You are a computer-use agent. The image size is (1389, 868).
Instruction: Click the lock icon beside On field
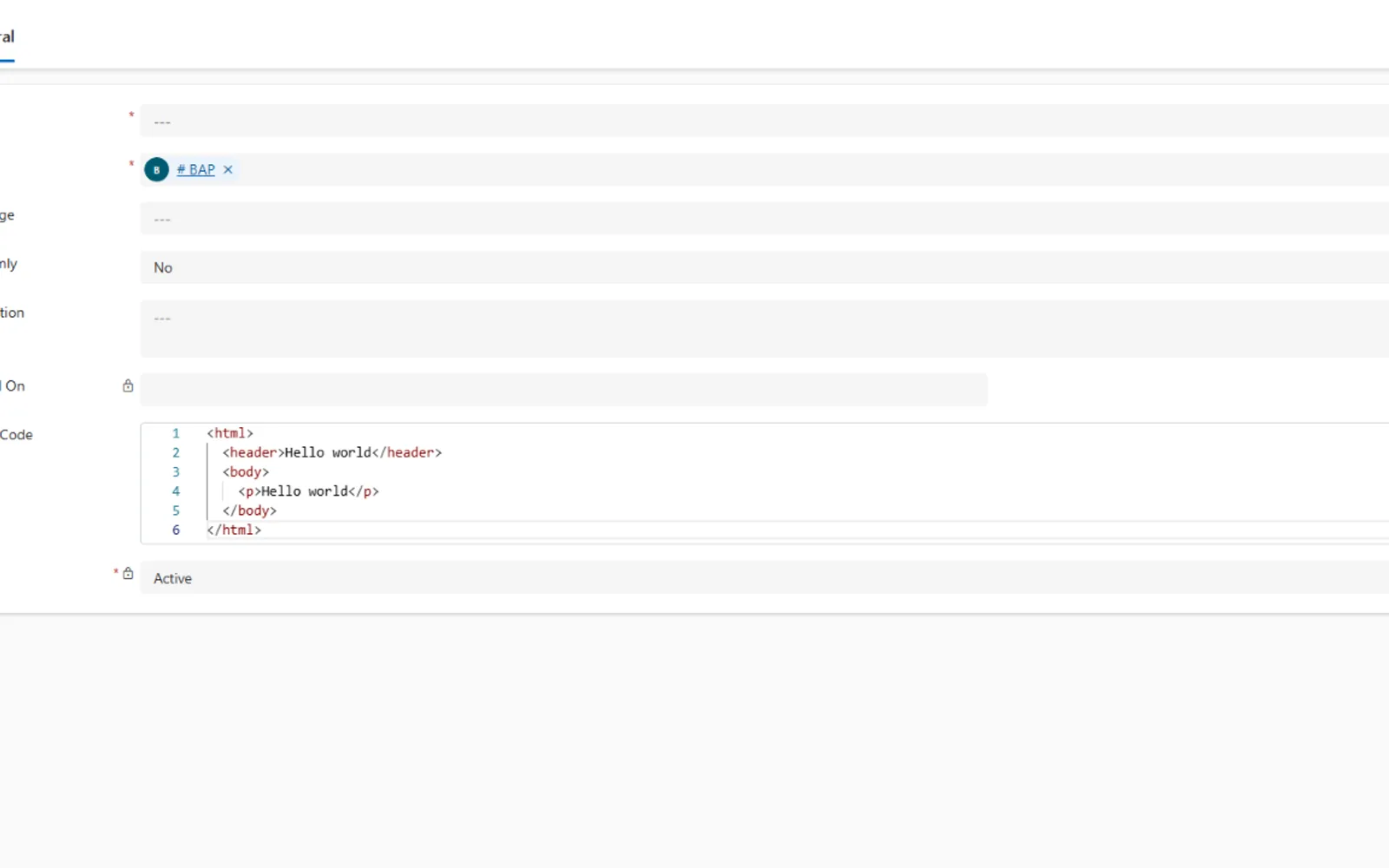click(128, 386)
